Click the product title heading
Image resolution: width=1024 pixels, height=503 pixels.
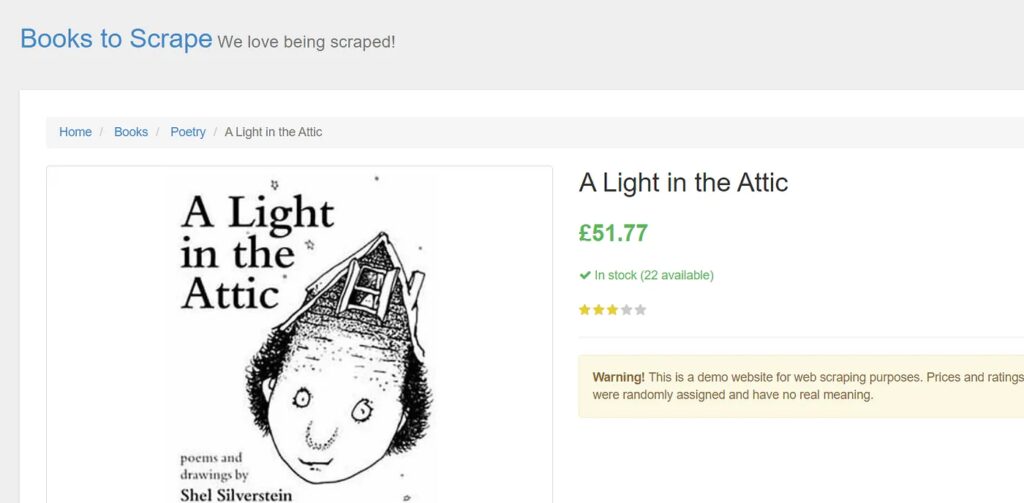pos(683,183)
